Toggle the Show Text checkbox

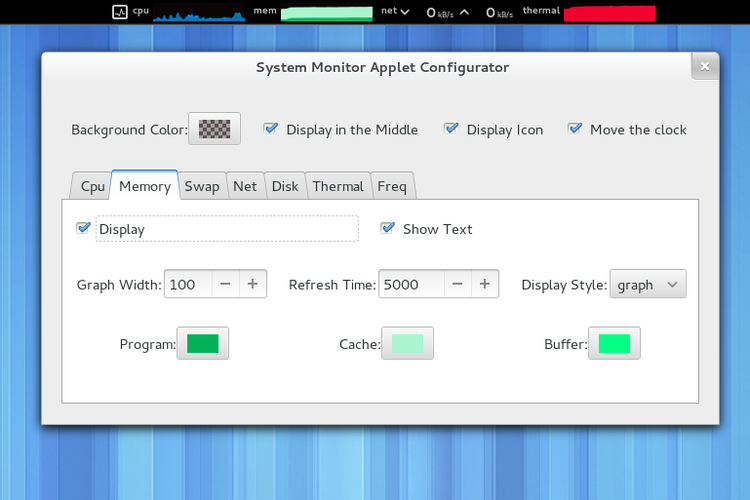[388, 228]
